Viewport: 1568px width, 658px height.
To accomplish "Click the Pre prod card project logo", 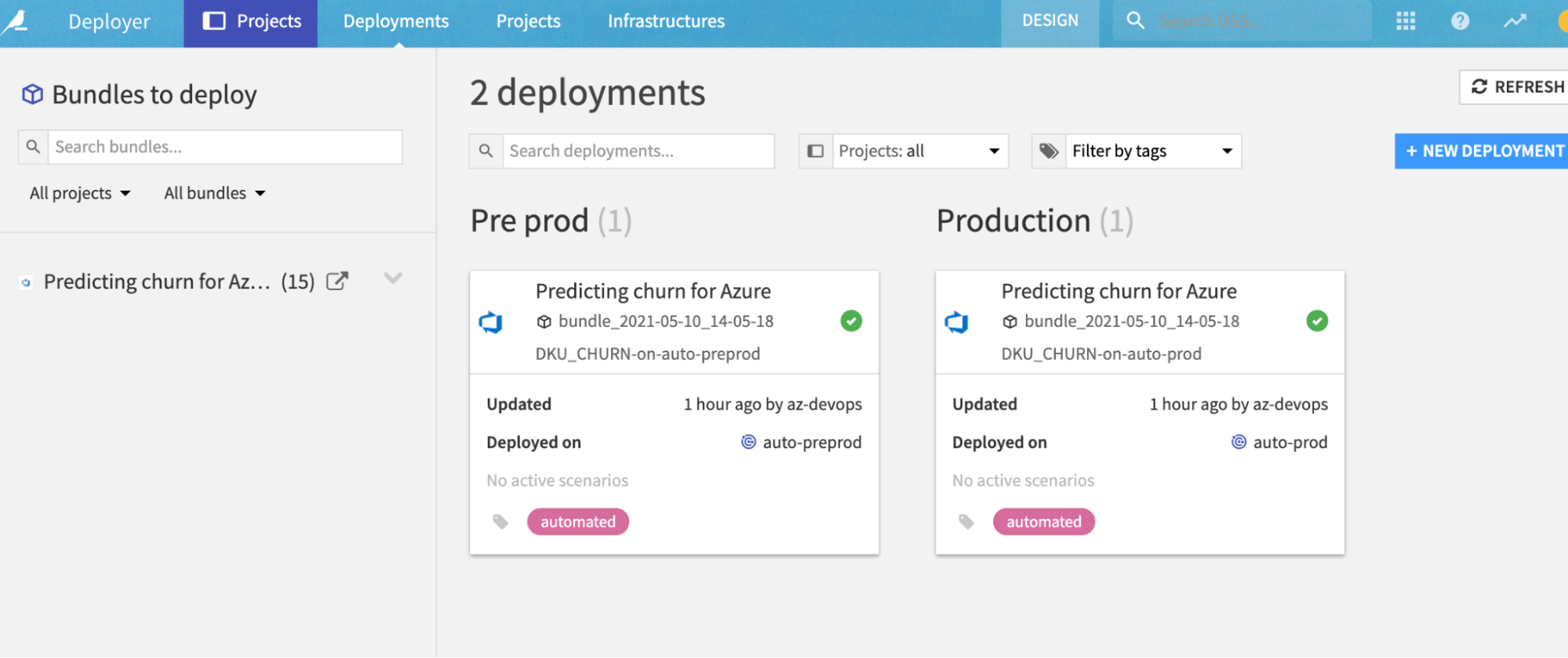I will [491, 322].
